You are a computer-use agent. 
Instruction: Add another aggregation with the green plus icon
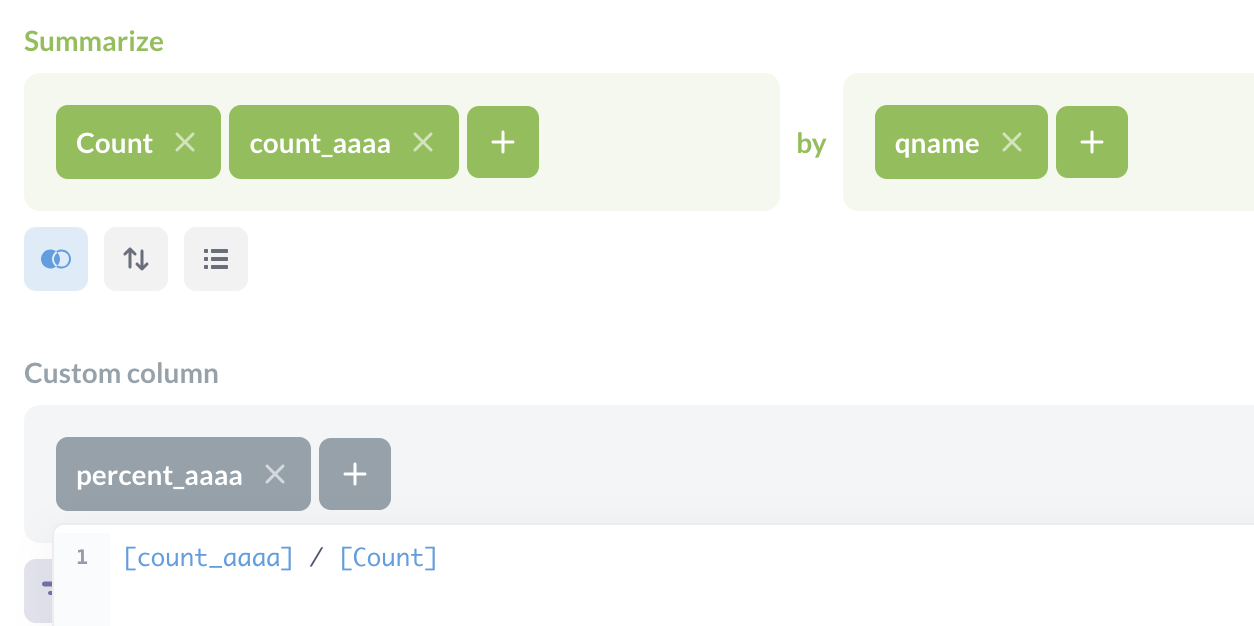point(502,142)
